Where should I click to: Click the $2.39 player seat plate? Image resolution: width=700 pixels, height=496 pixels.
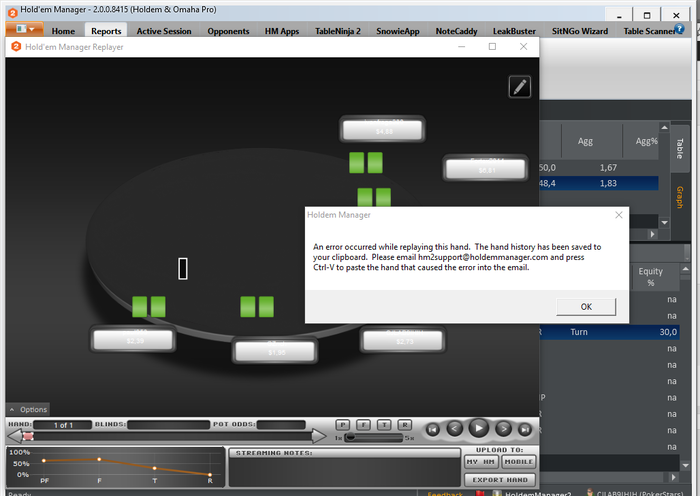coord(133,339)
